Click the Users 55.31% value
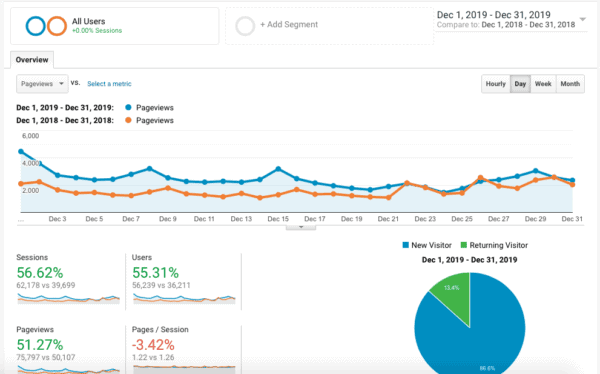 155,273
